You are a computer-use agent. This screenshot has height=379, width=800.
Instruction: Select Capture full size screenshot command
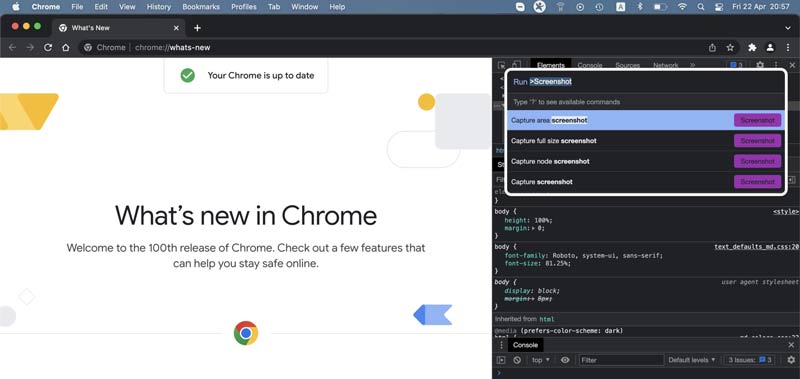(645, 141)
